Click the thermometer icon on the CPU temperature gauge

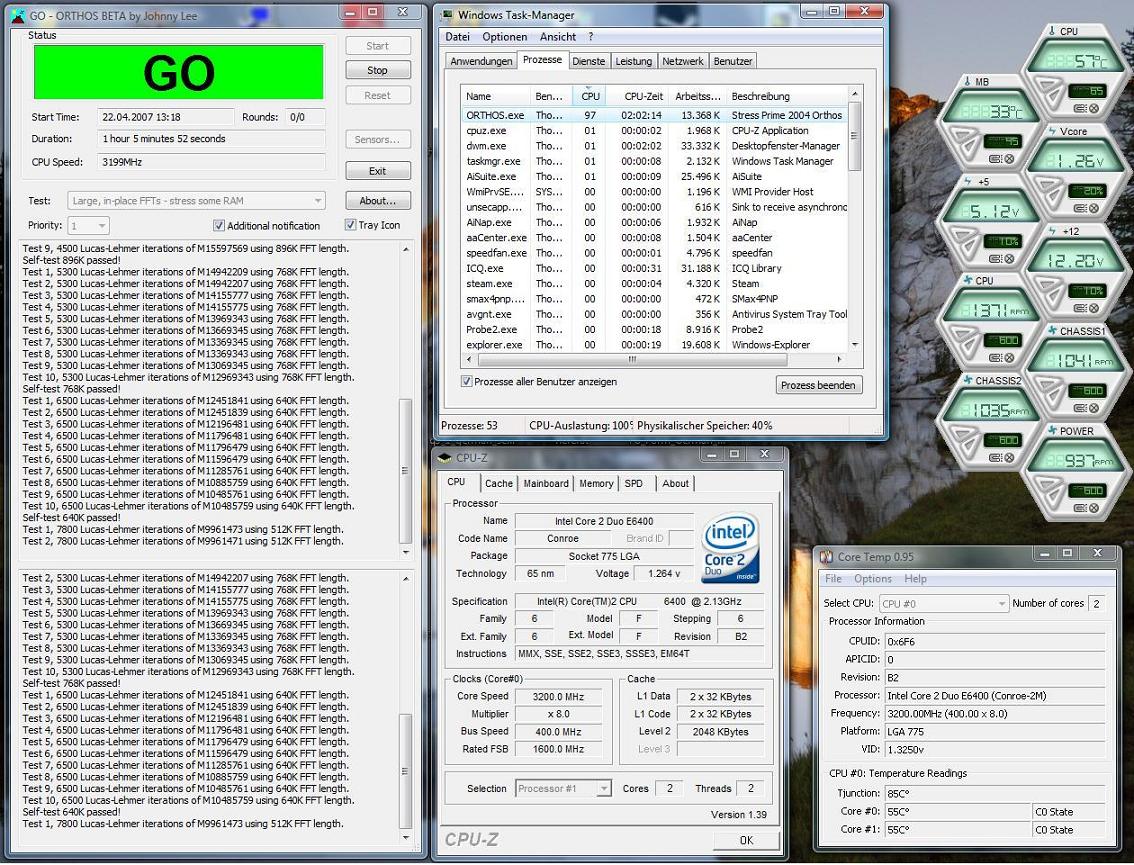[1051, 31]
